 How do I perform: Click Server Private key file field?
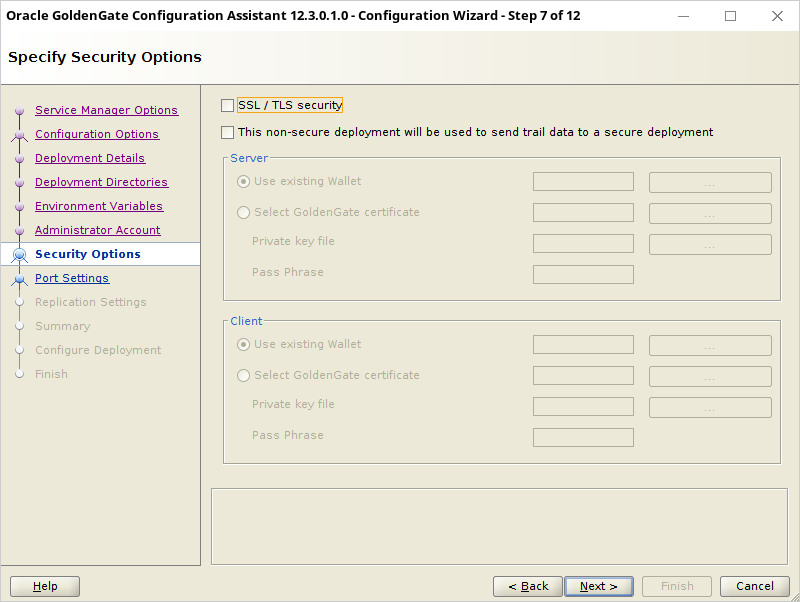(583, 243)
